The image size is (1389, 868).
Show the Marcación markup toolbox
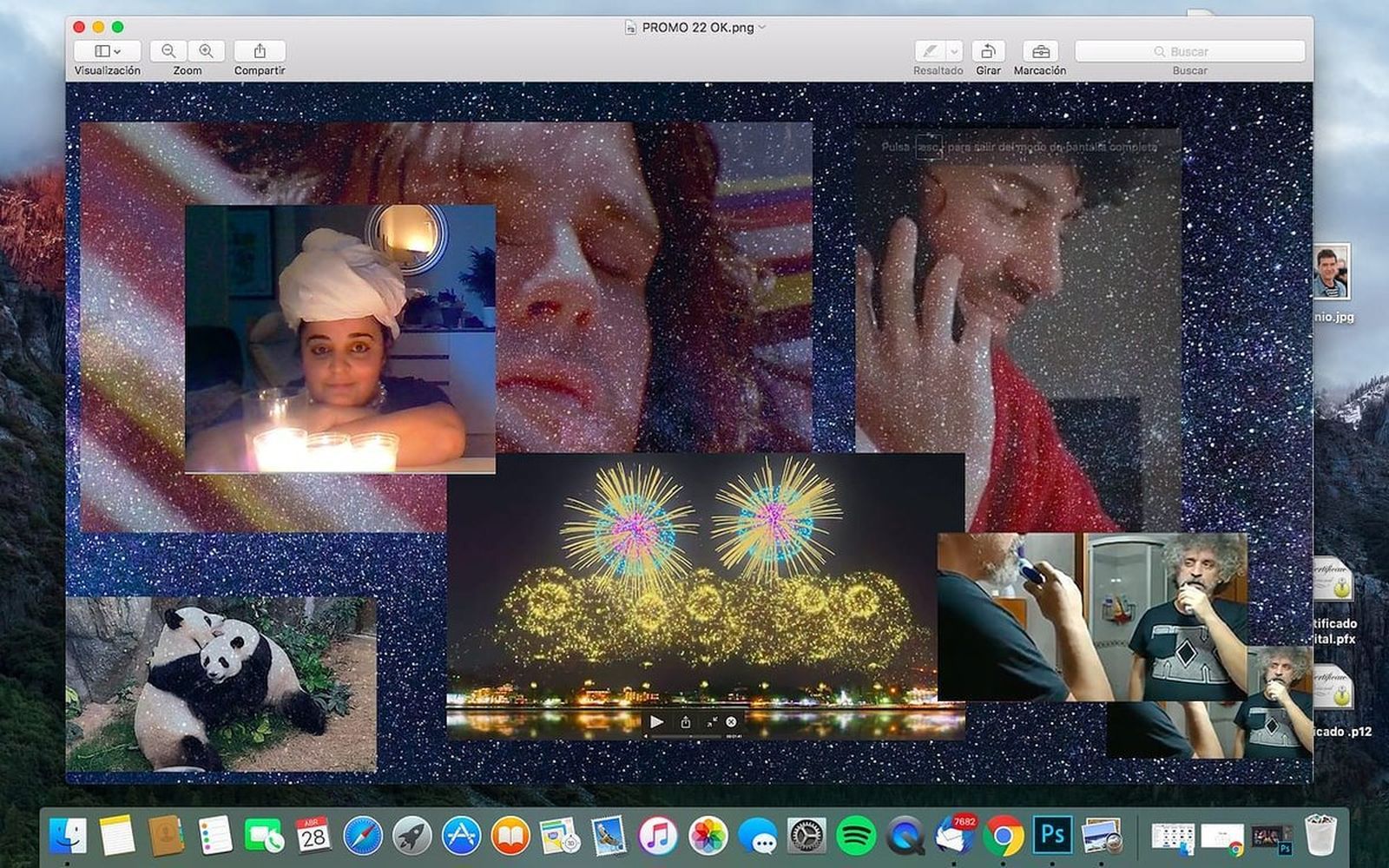(1040, 51)
